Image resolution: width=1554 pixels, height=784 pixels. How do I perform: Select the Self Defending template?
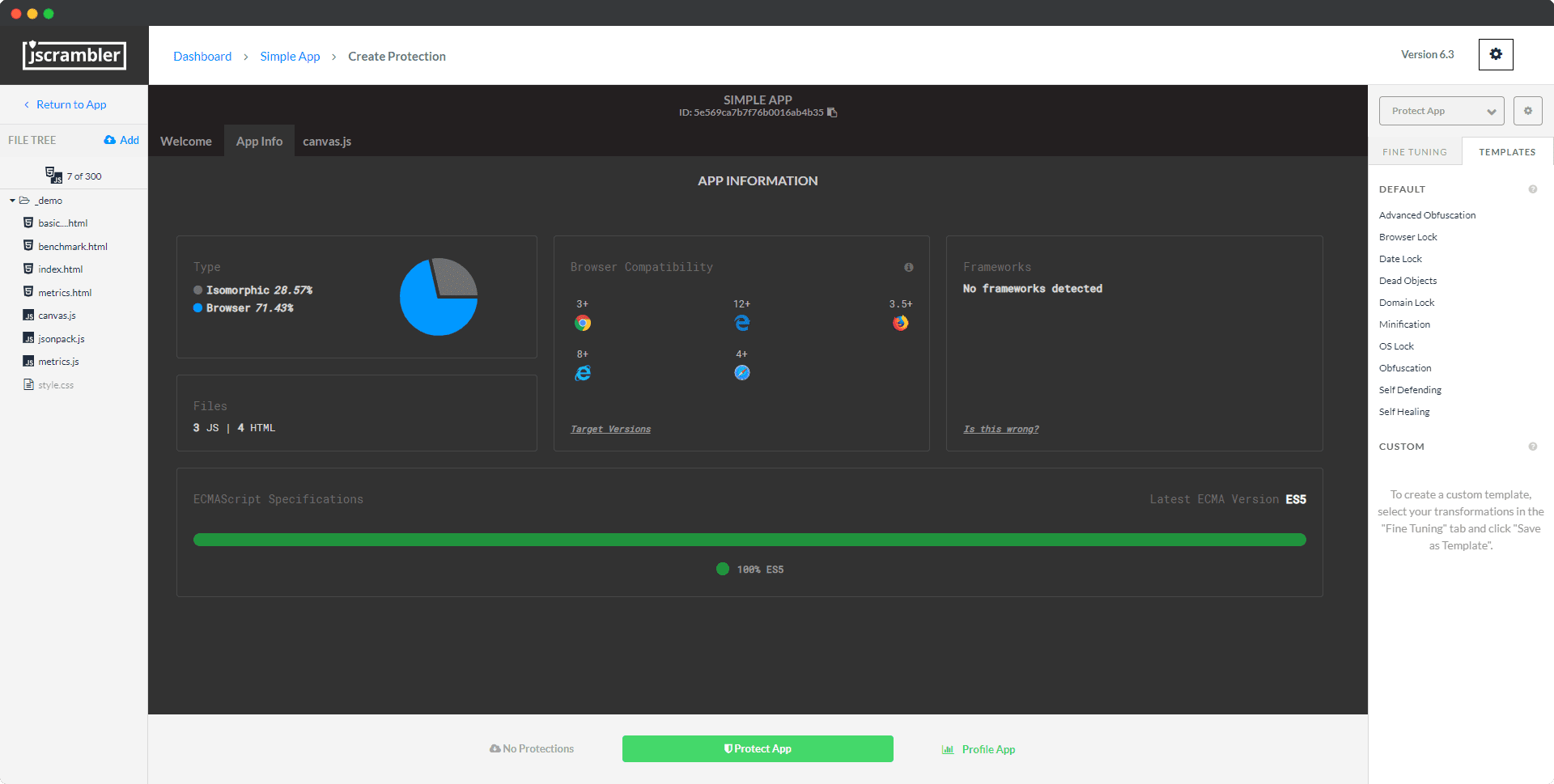(1410, 390)
